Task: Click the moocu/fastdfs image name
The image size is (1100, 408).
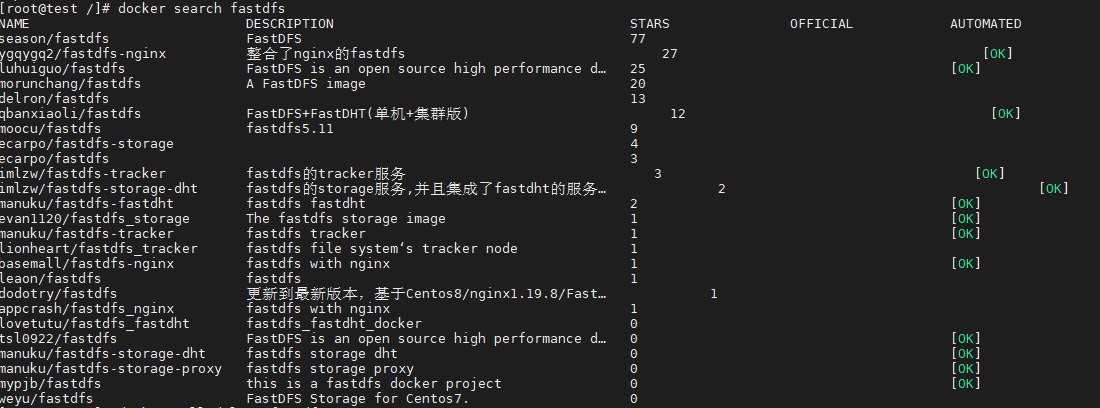Action: coord(51,129)
